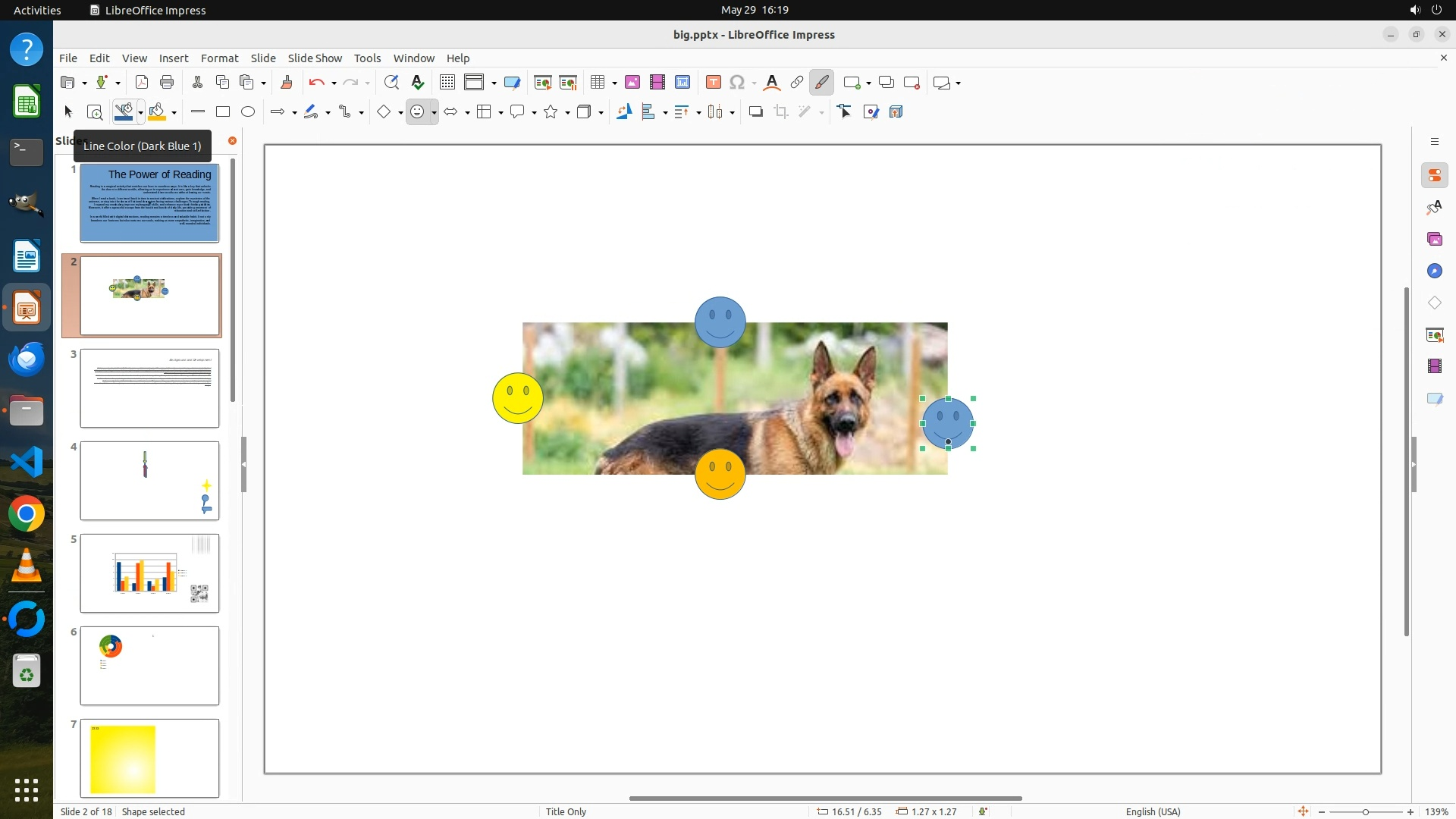The height and width of the screenshot is (819, 1456).
Task: Expand the Symbol Shapes smiley dropdown arrow
Action: [x=434, y=113]
